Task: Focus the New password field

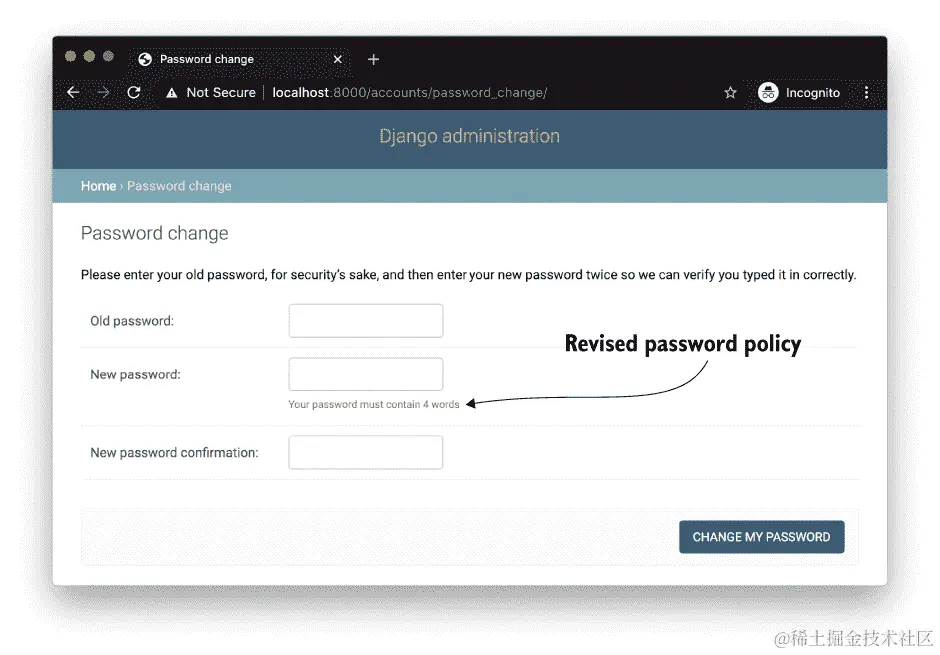Action: click(x=366, y=374)
